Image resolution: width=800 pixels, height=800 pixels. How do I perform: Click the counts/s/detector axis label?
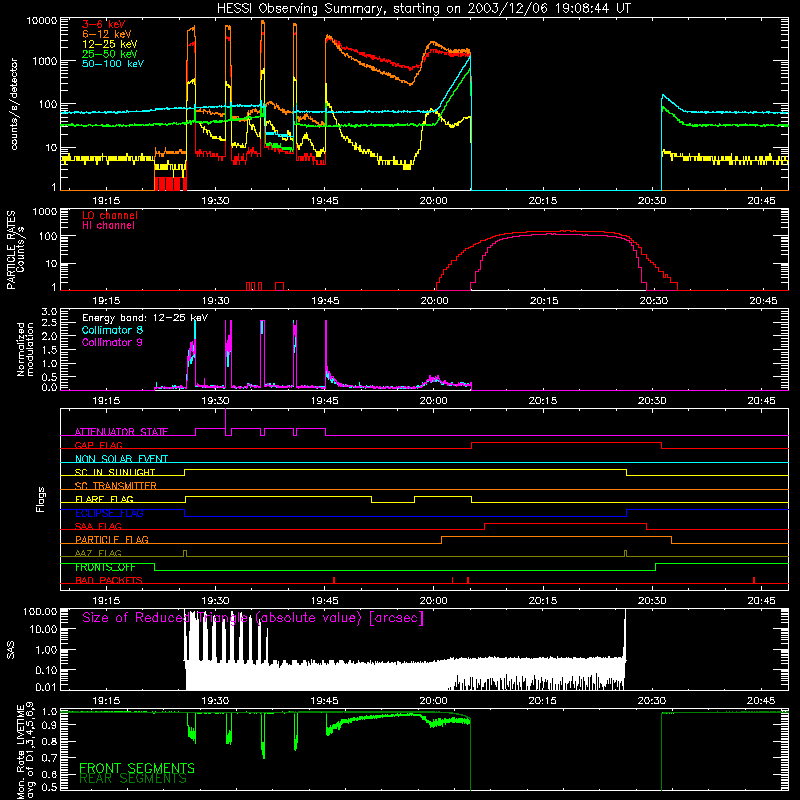14,104
